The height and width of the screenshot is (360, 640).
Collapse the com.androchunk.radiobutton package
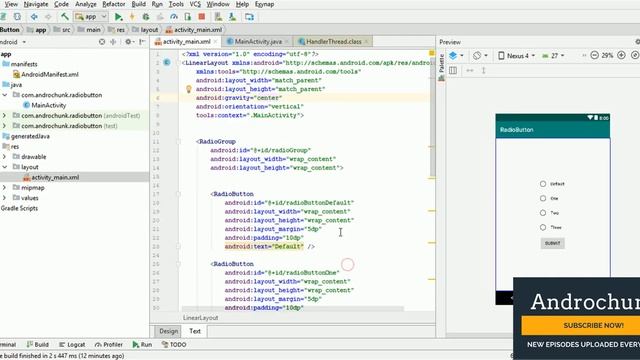pos(5,95)
